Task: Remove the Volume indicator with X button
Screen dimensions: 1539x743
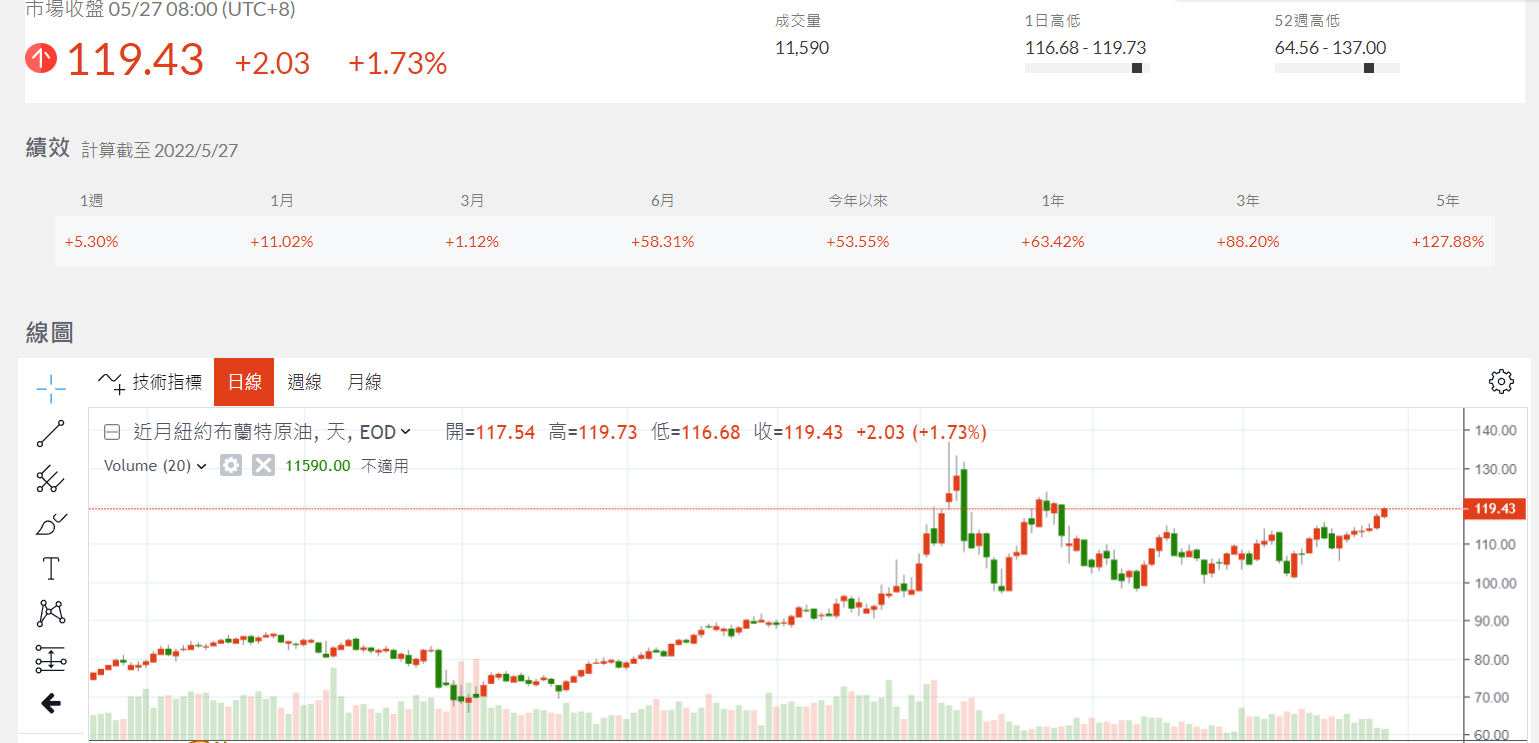Action: [x=263, y=465]
